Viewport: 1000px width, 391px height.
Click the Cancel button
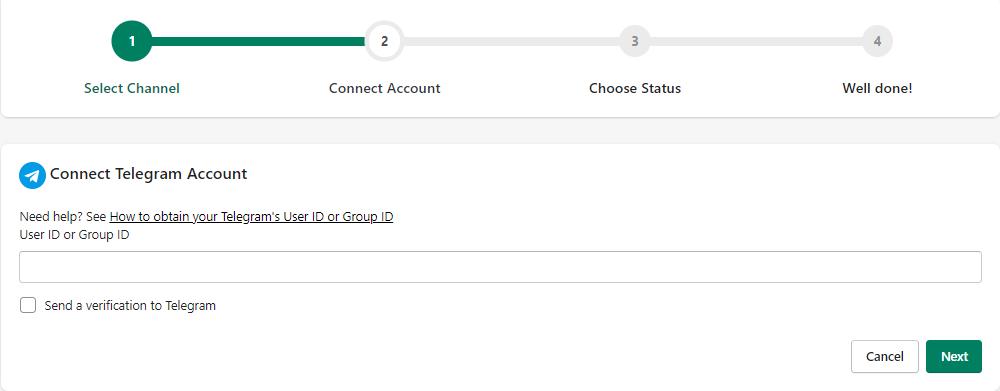885,357
